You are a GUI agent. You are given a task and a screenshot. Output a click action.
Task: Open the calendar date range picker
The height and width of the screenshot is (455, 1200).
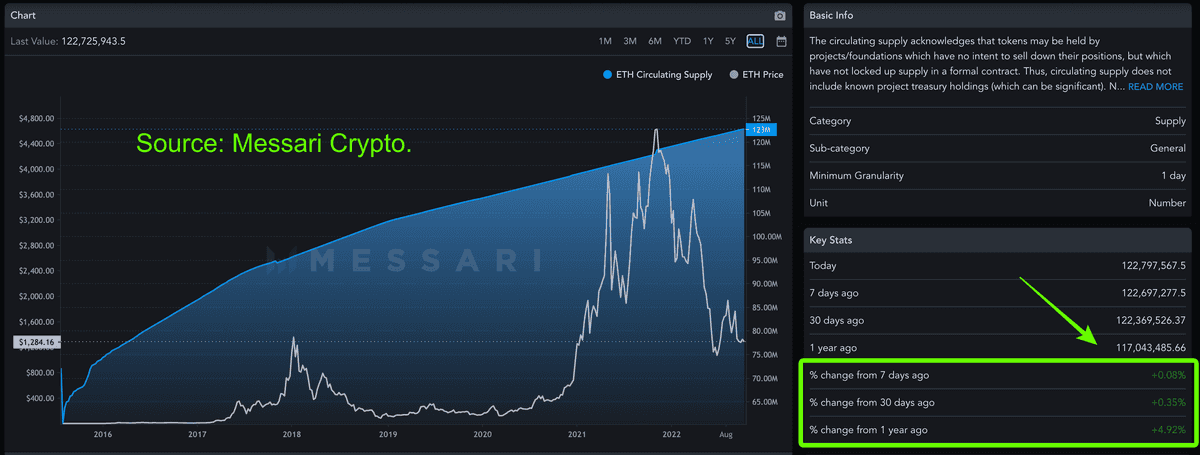[x=781, y=41]
